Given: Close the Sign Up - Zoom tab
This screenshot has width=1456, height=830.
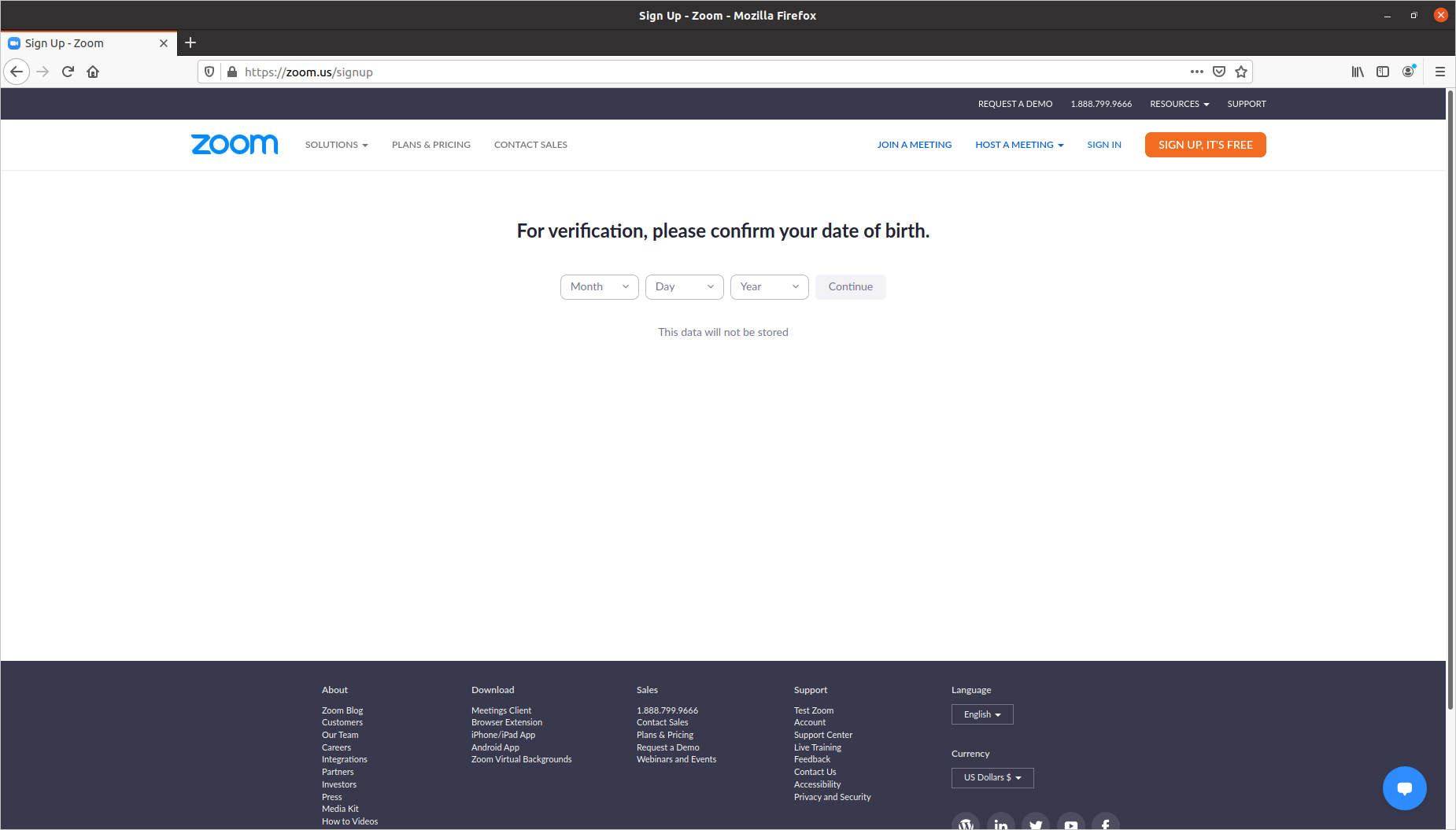Looking at the screenshot, I should point(164,43).
